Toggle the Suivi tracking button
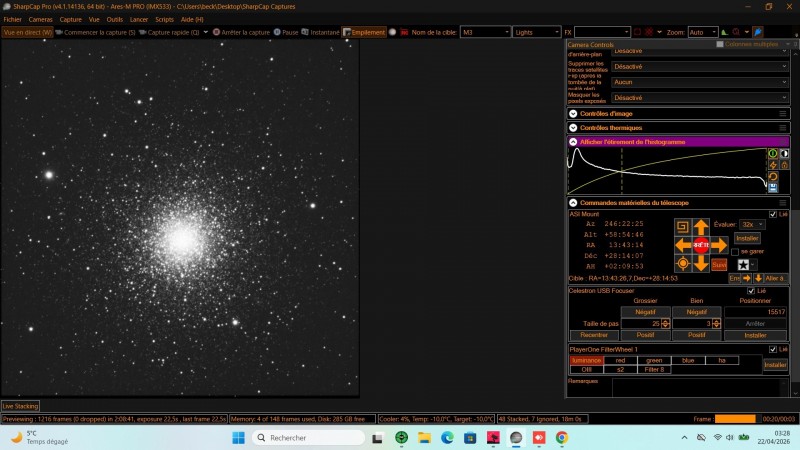 click(x=719, y=264)
